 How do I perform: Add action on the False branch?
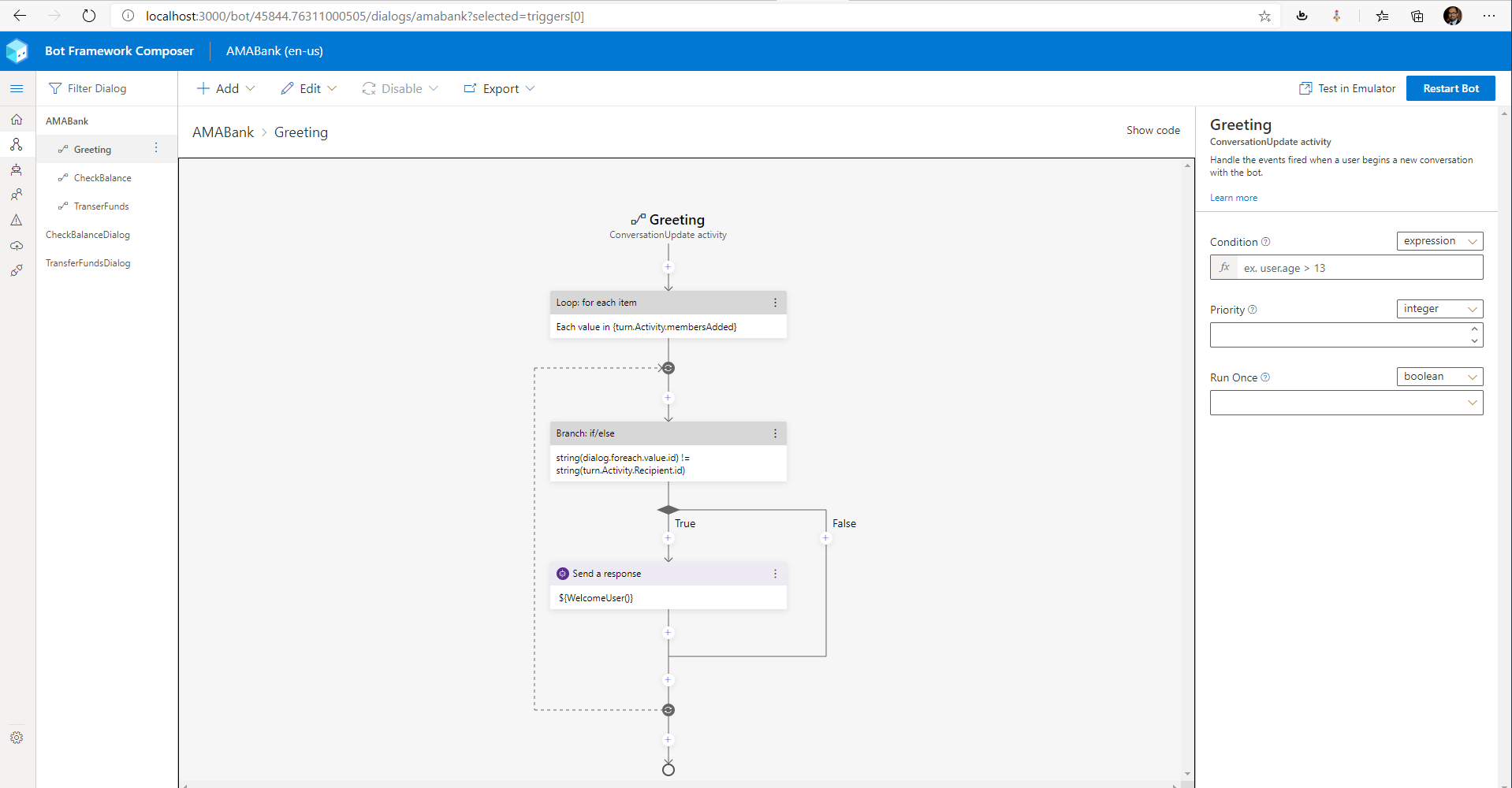[x=825, y=538]
